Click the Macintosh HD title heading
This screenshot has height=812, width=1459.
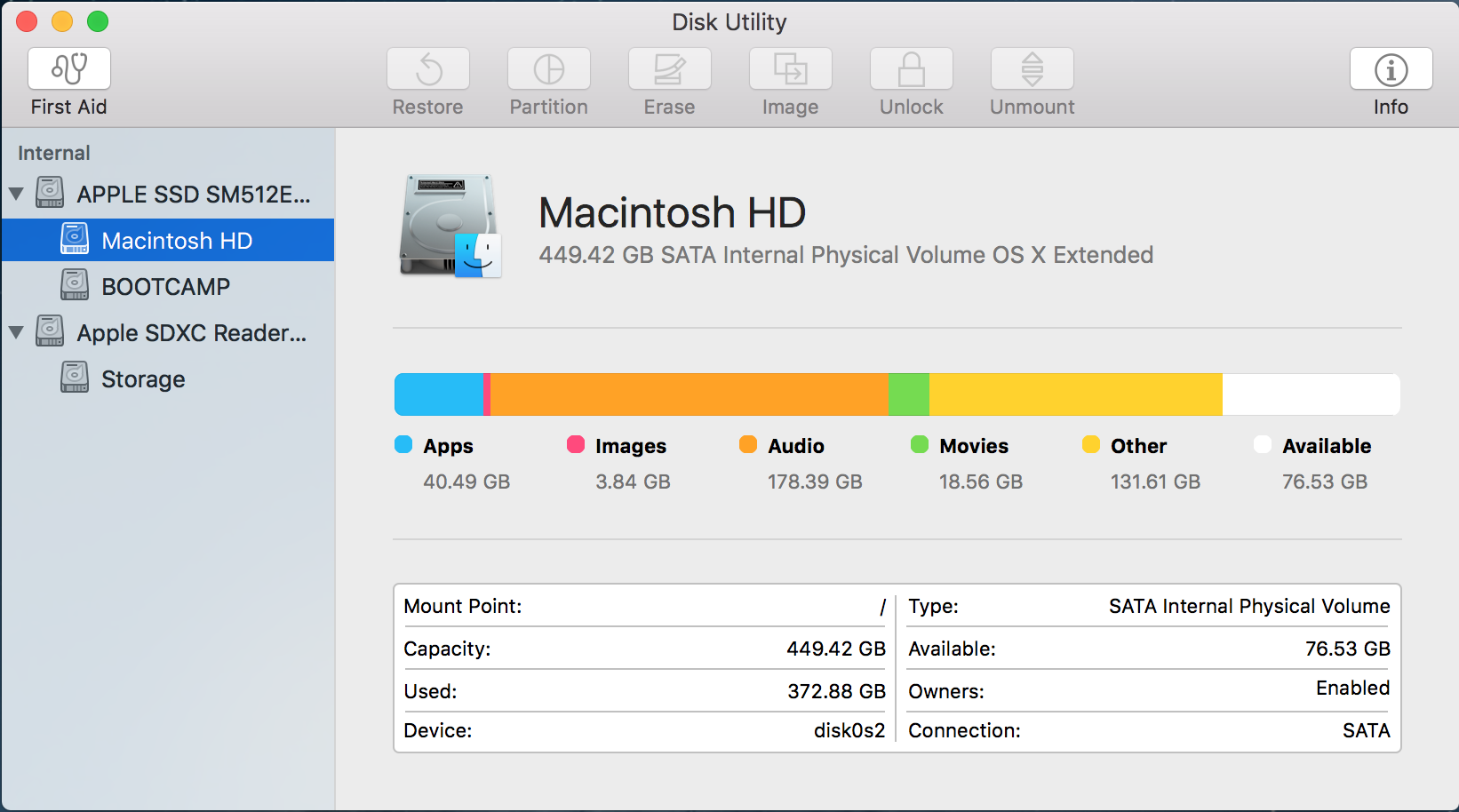673,212
